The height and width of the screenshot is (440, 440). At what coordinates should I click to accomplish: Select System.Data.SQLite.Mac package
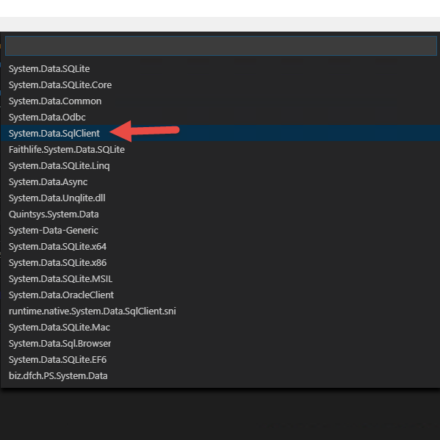[220, 327]
